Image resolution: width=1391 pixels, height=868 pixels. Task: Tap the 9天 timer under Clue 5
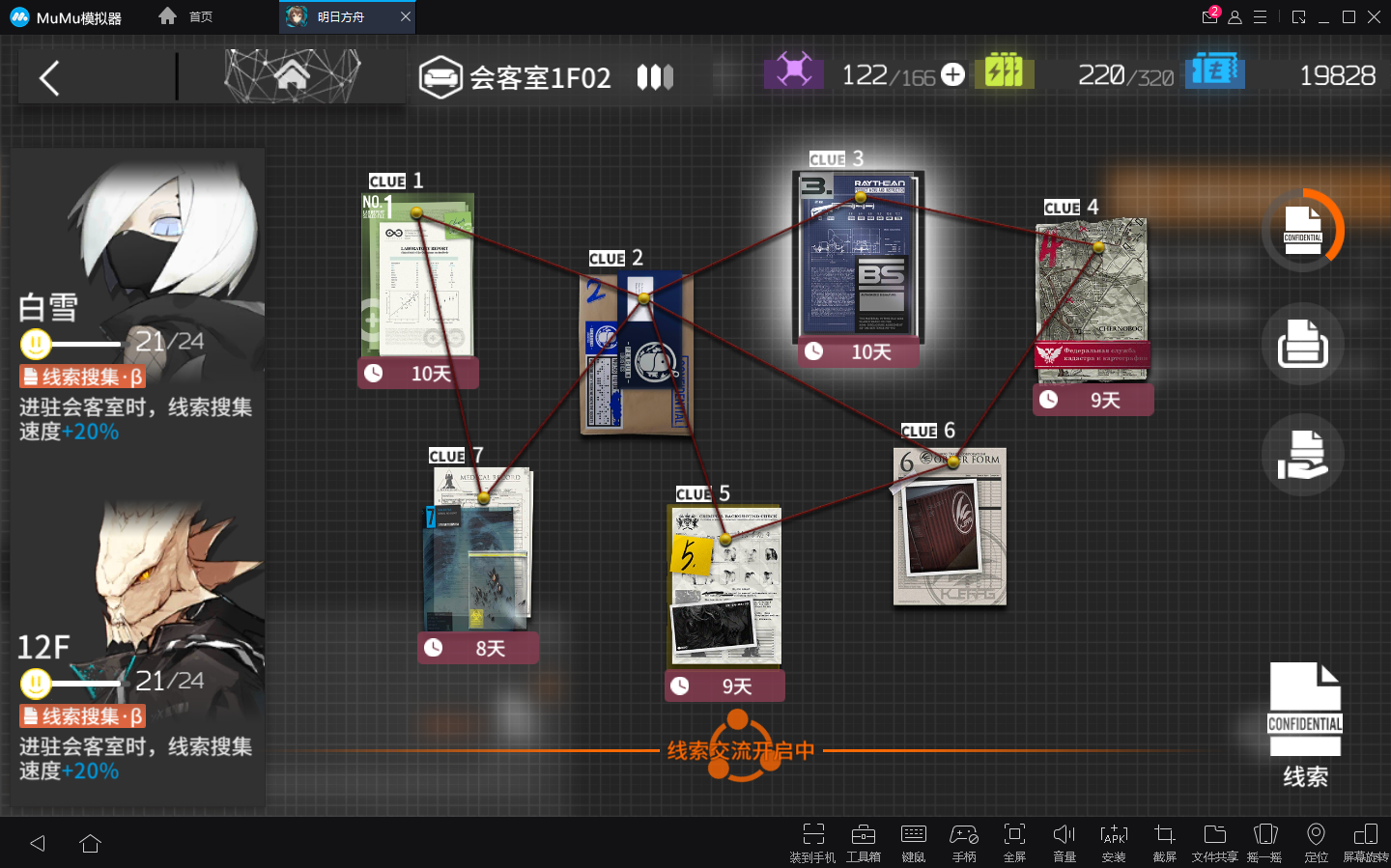[x=725, y=686]
